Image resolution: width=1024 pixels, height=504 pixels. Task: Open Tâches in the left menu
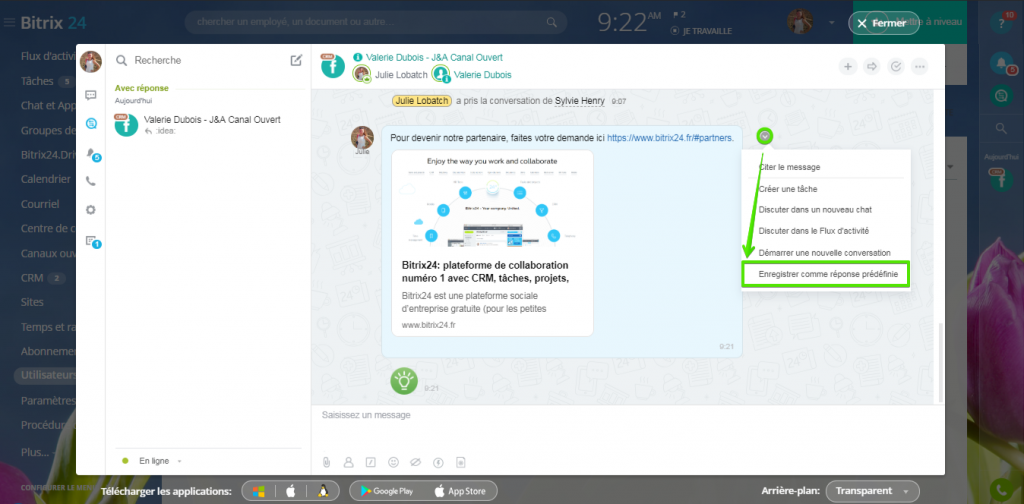(37, 81)
